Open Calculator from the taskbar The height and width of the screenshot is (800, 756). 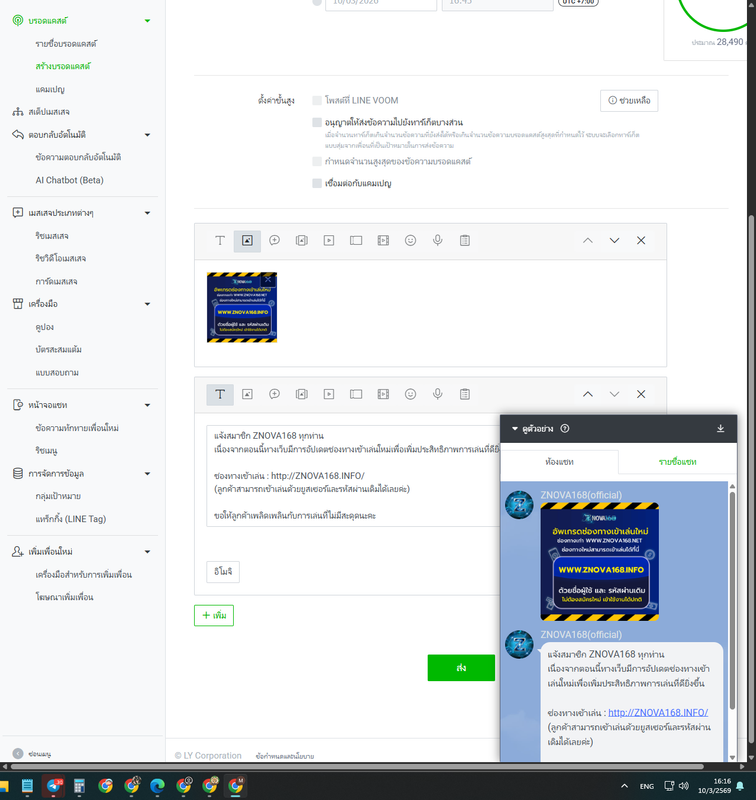79,786
